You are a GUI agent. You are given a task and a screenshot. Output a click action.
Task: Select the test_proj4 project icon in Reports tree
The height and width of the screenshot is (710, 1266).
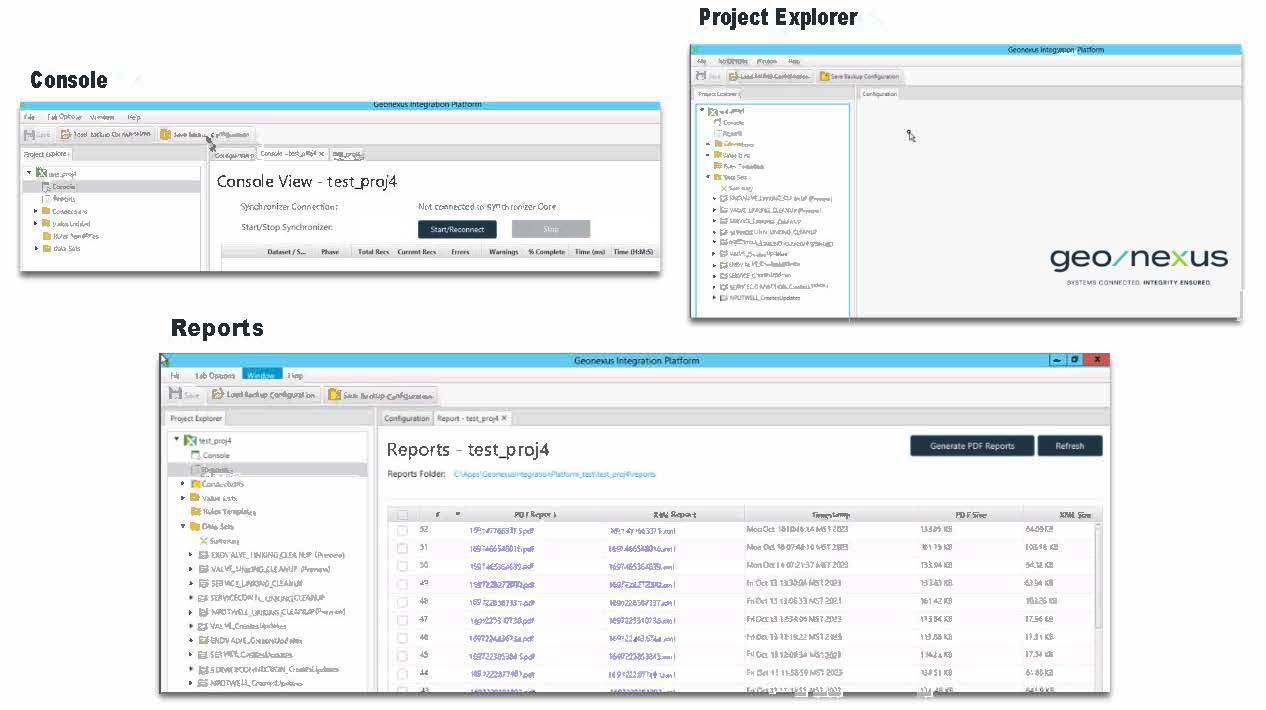tap(190, 440)
